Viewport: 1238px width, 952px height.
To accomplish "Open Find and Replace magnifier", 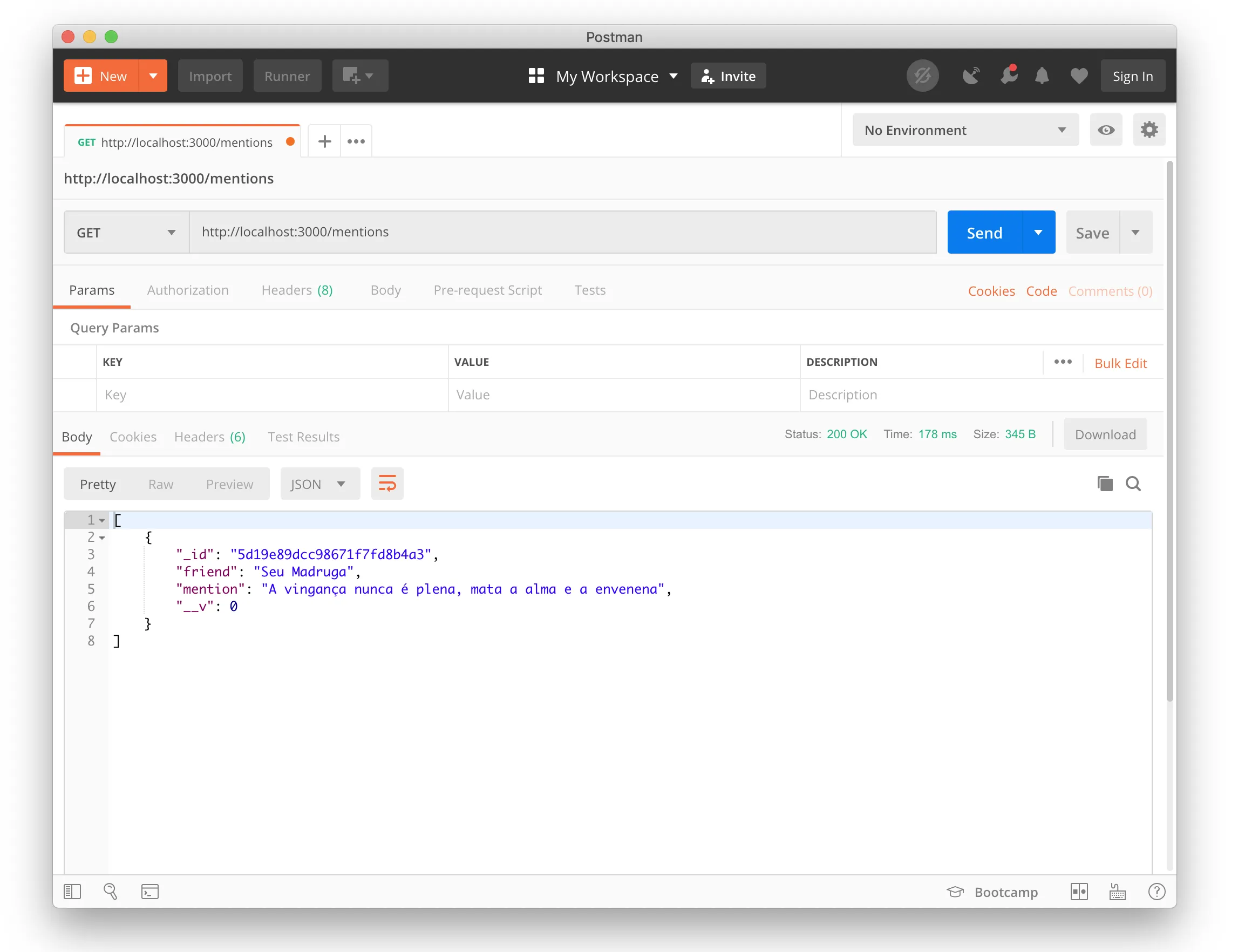I will (111, 892).
